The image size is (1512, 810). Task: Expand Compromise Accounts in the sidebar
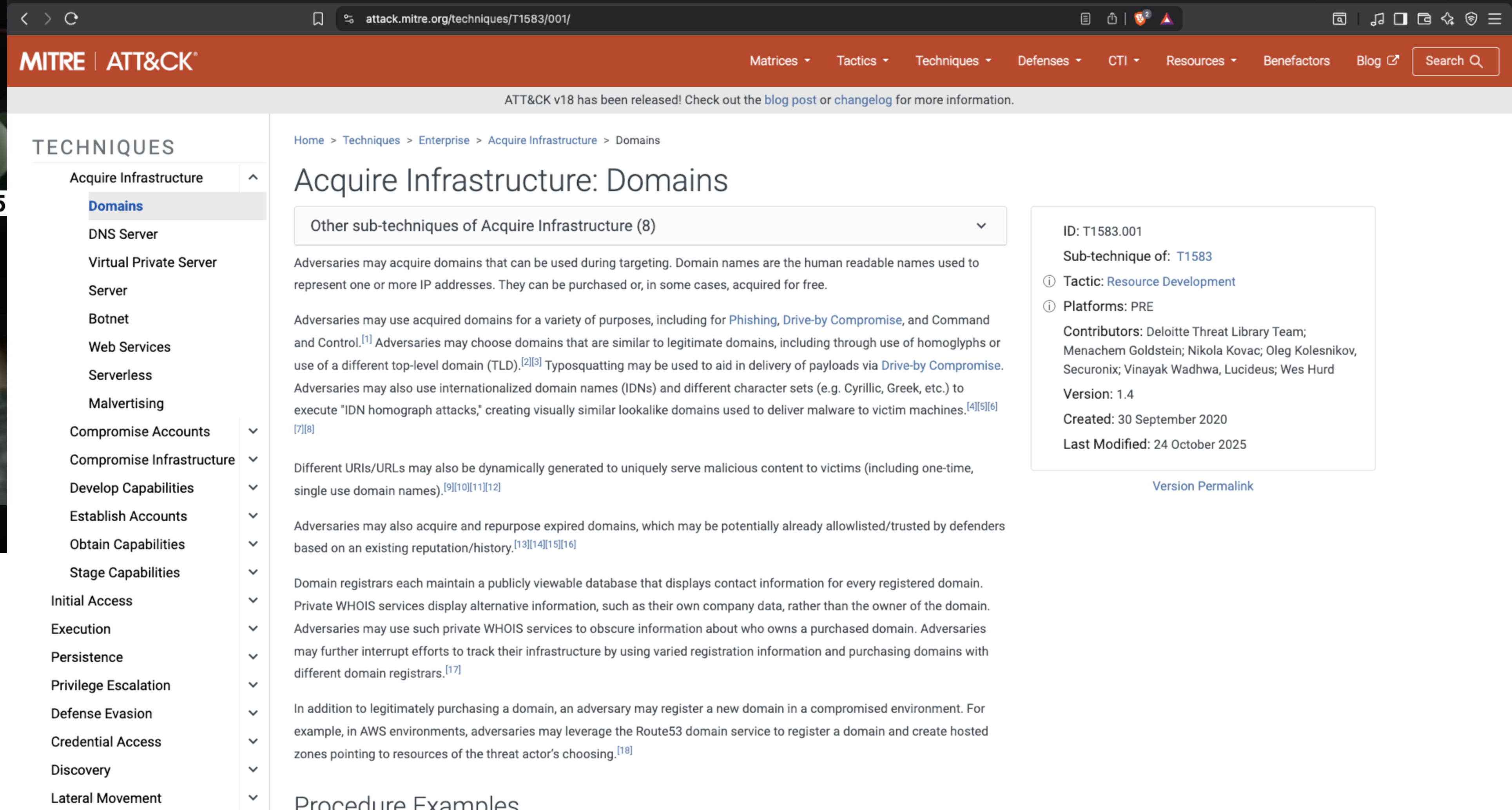[253, 431]
